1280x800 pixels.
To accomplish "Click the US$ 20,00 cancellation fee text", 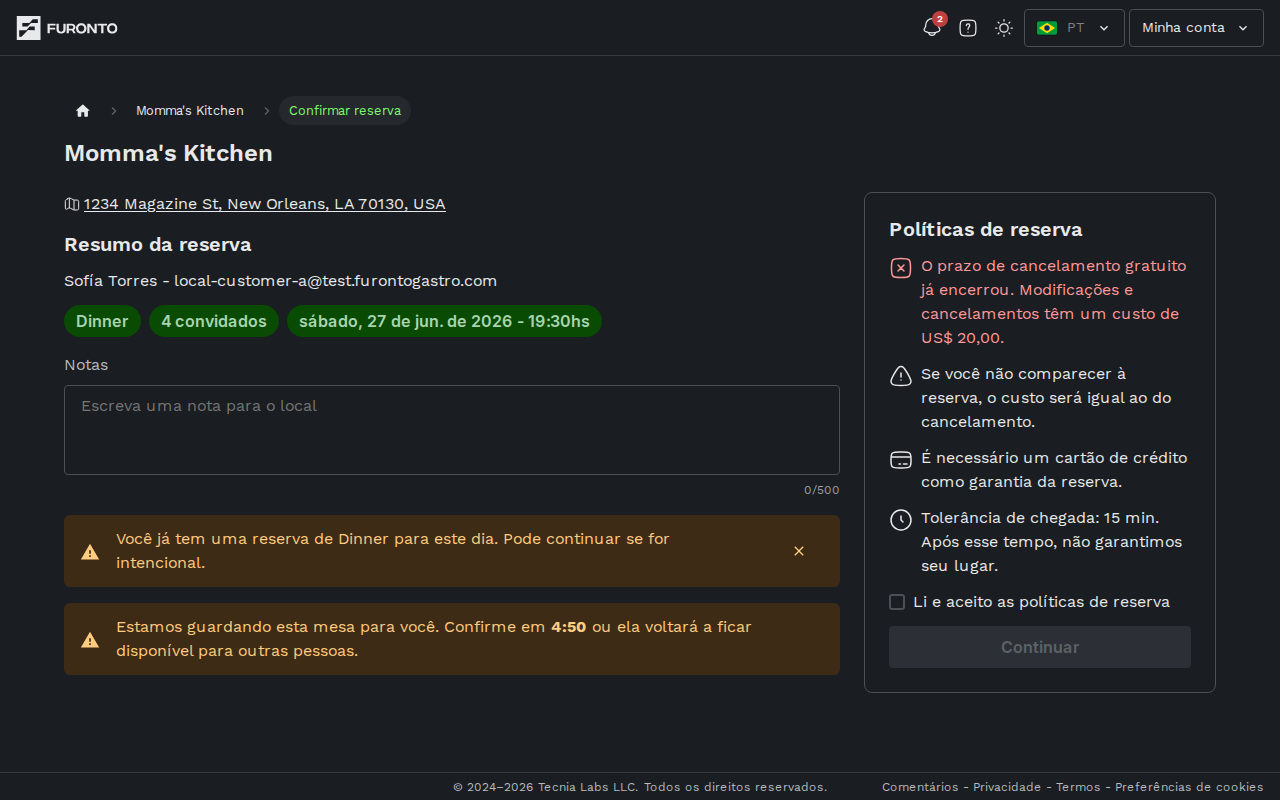I will click(x=962, y=338).
